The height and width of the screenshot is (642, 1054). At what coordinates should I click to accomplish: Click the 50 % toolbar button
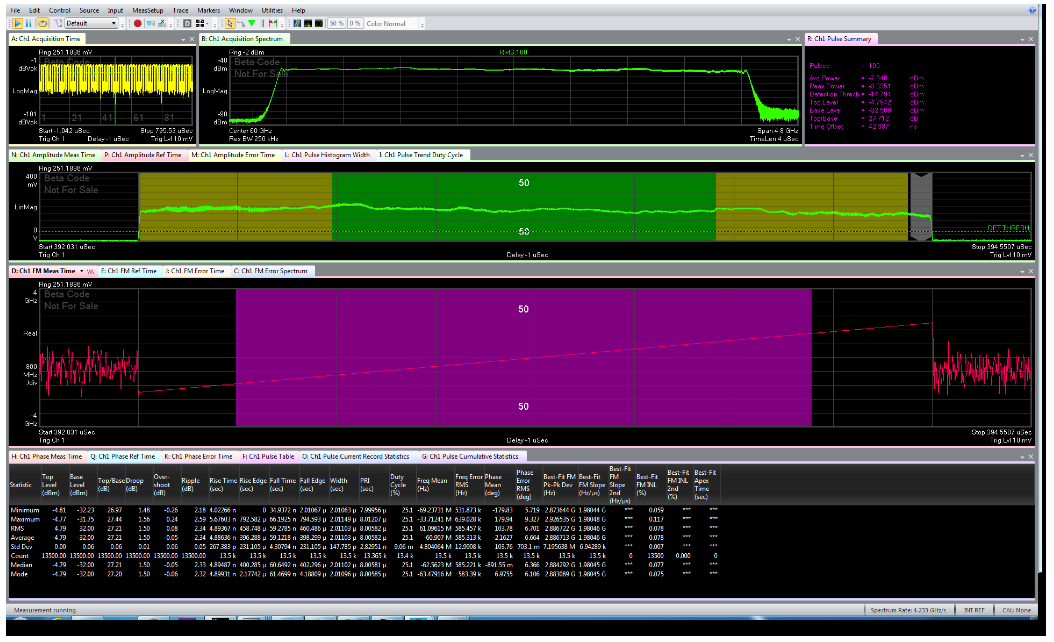coord(337,23)
